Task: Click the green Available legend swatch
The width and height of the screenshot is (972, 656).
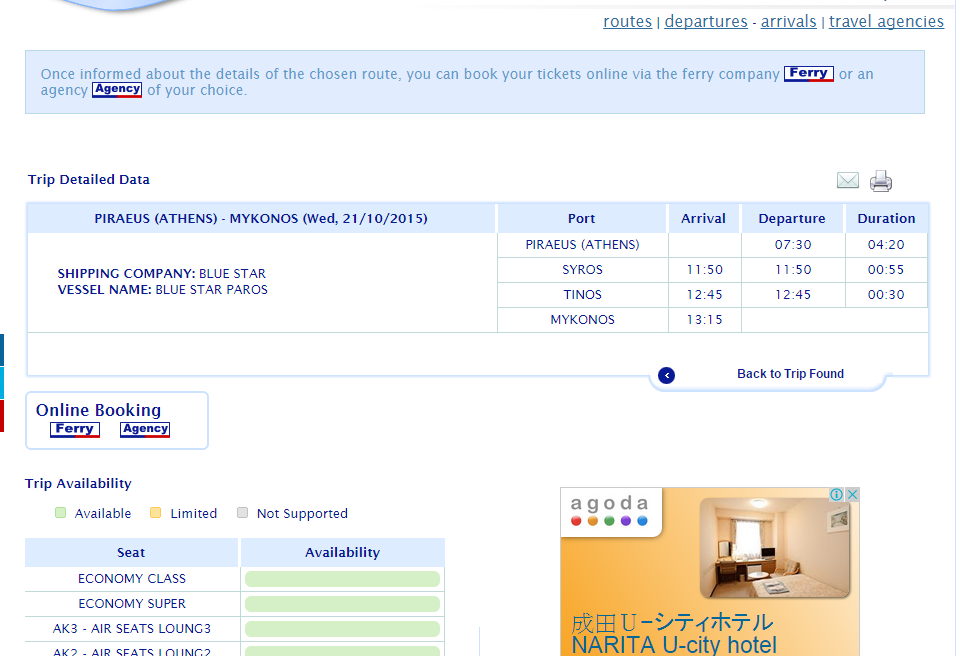Action: 60,513
